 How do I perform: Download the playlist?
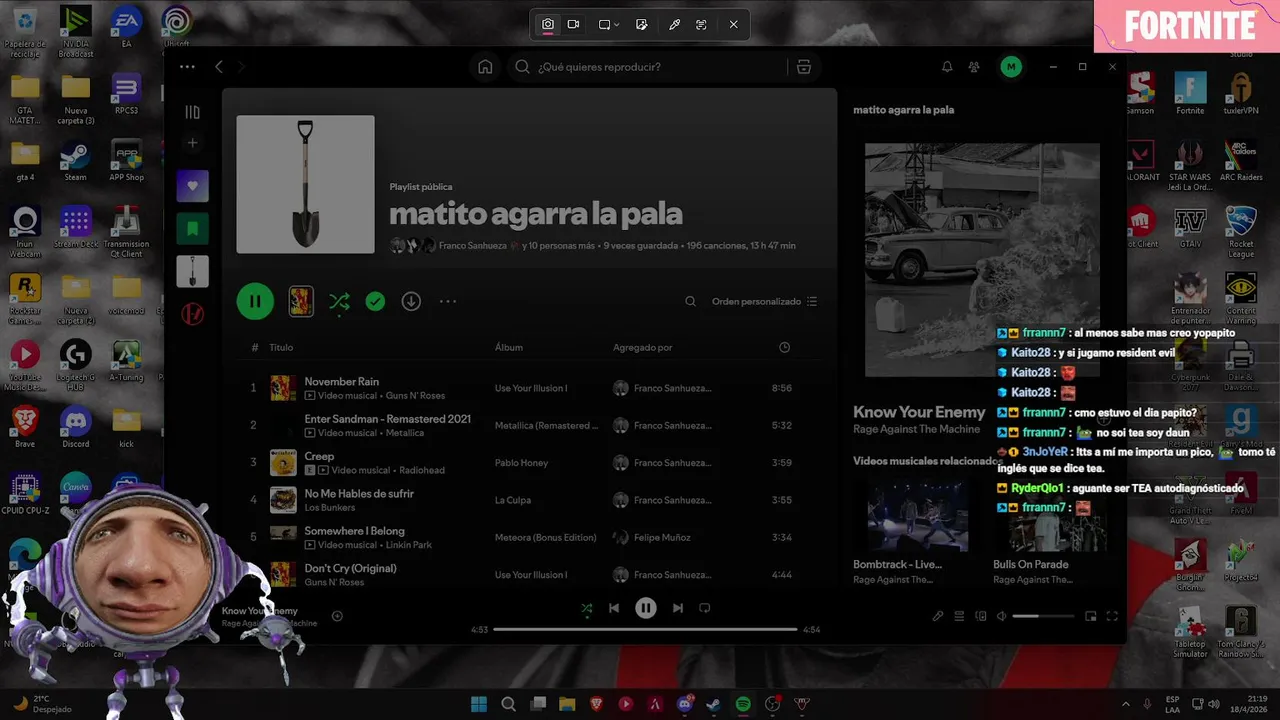tap(411, 301)
